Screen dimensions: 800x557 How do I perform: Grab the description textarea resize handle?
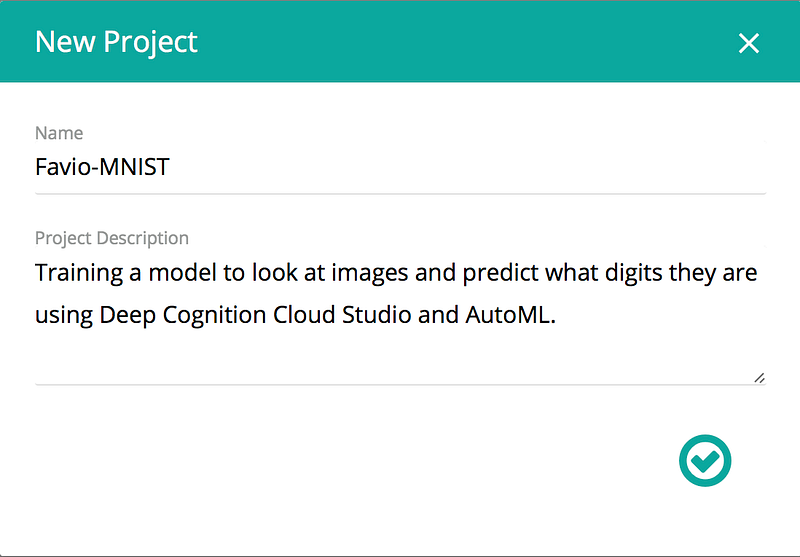[759, 377]
